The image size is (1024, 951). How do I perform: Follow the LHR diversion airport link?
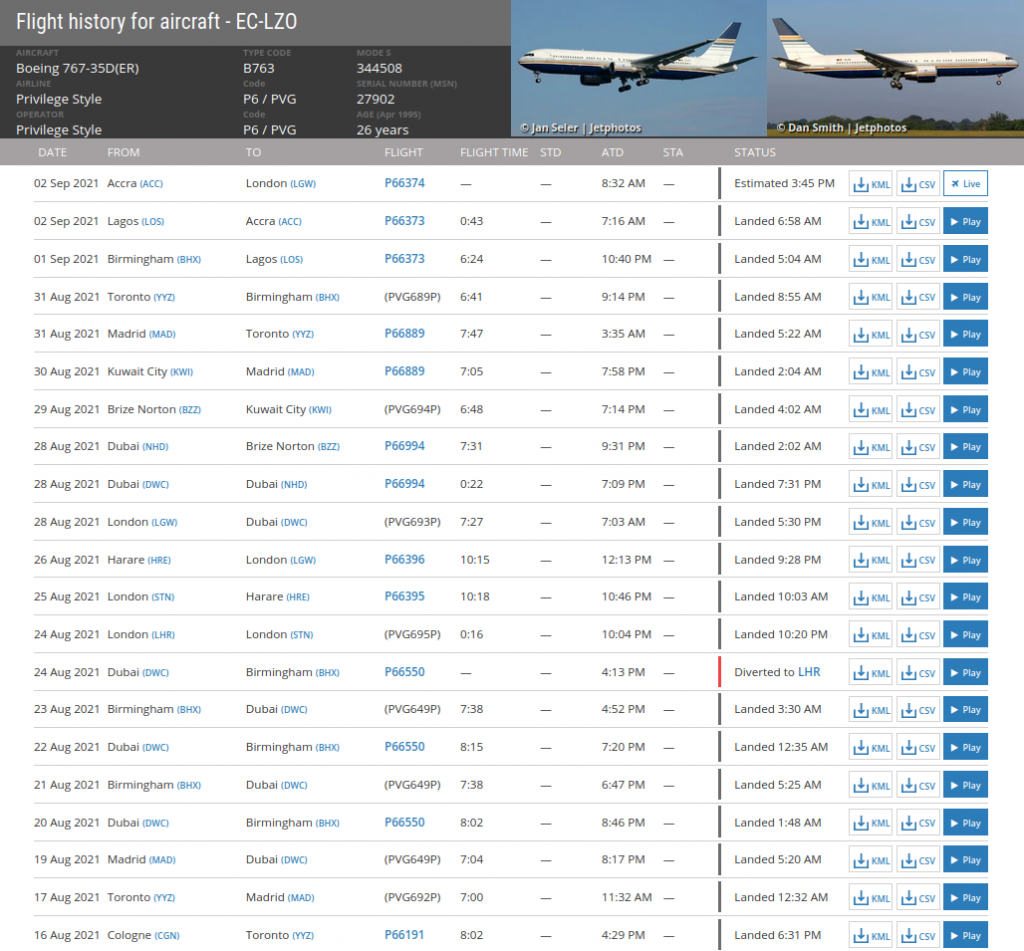tap(809, 672)
